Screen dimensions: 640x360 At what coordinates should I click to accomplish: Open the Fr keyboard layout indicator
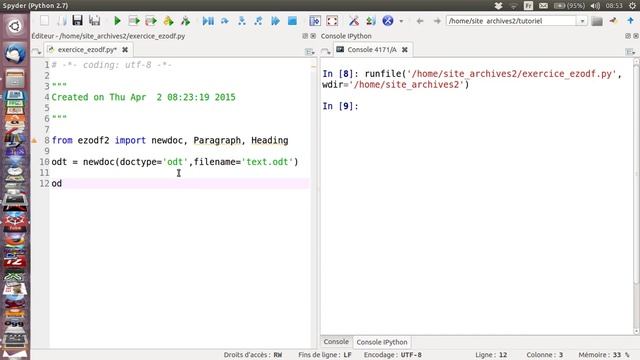point(528,5)
